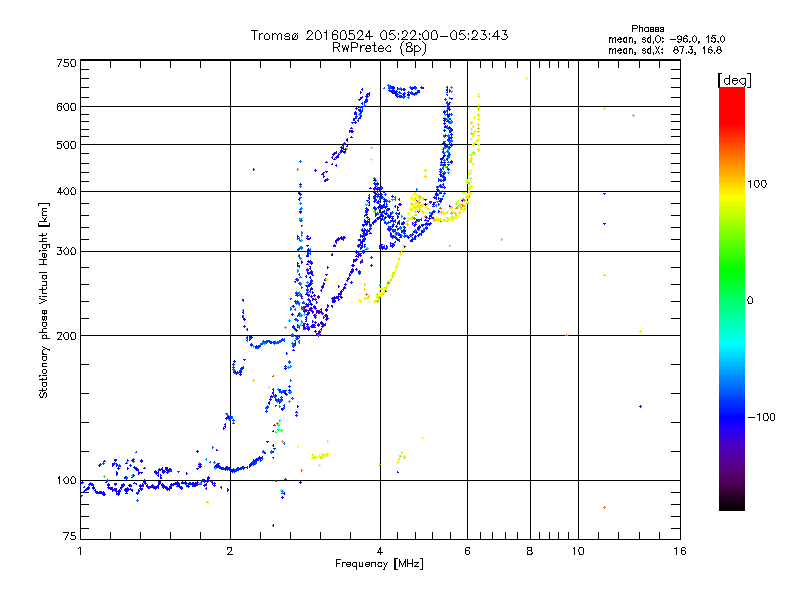
Task: Click the y-axis tick label '75'
Action: 70,536
